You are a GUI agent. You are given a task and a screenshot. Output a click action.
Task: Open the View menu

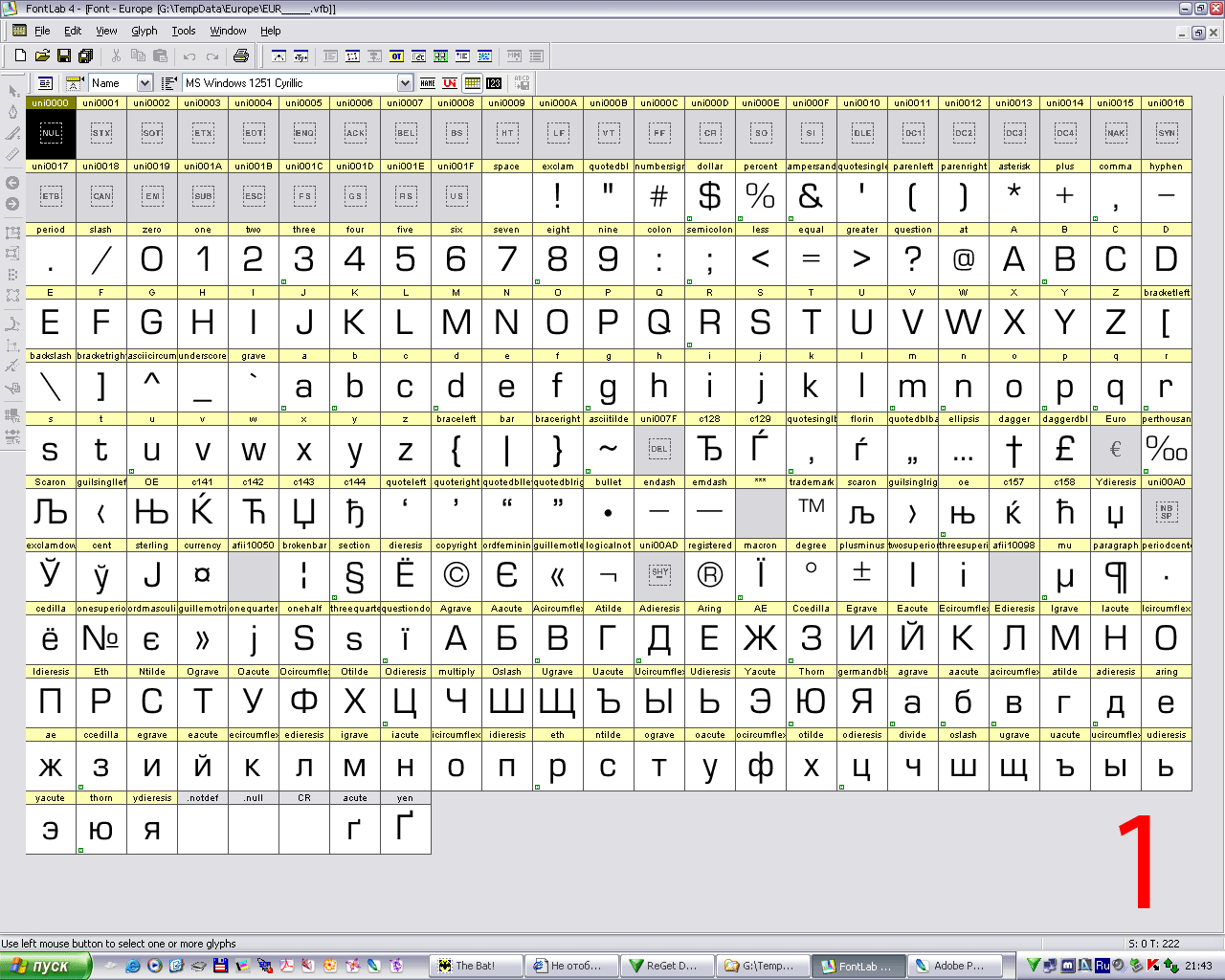click(x=106, y=31)
